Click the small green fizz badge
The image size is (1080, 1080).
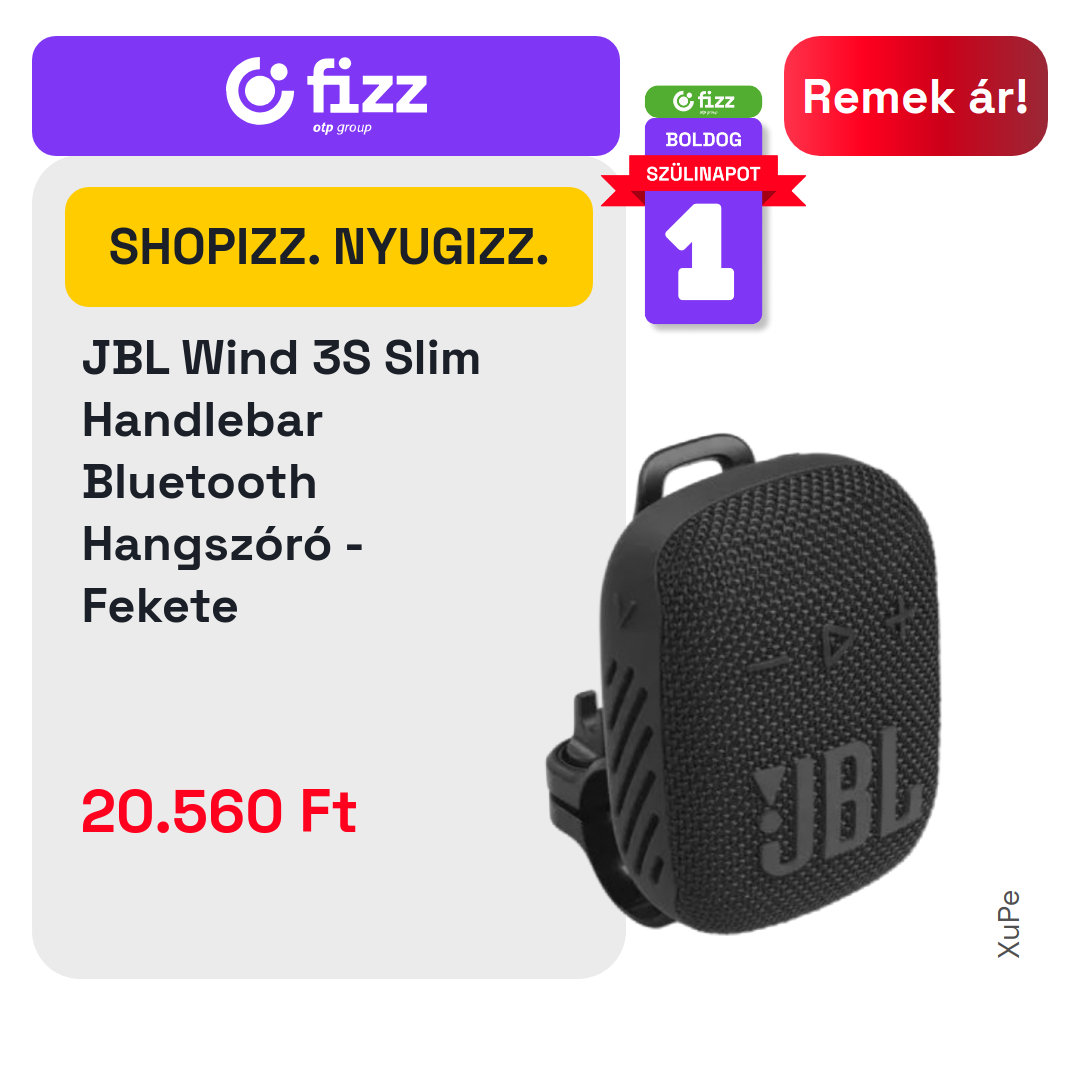703,101
